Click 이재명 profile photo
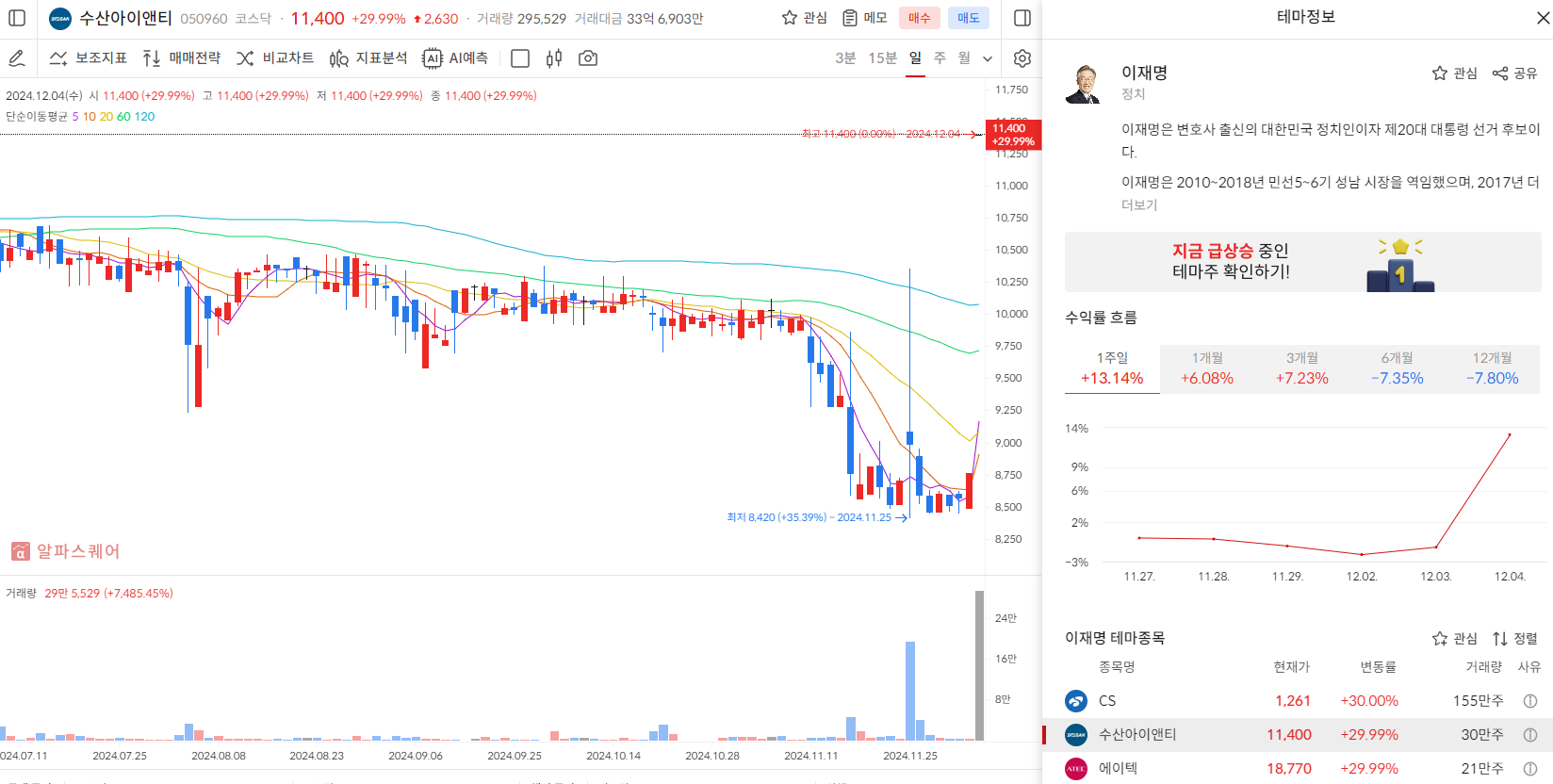The image size is (1553, 784). point(1085,84)
